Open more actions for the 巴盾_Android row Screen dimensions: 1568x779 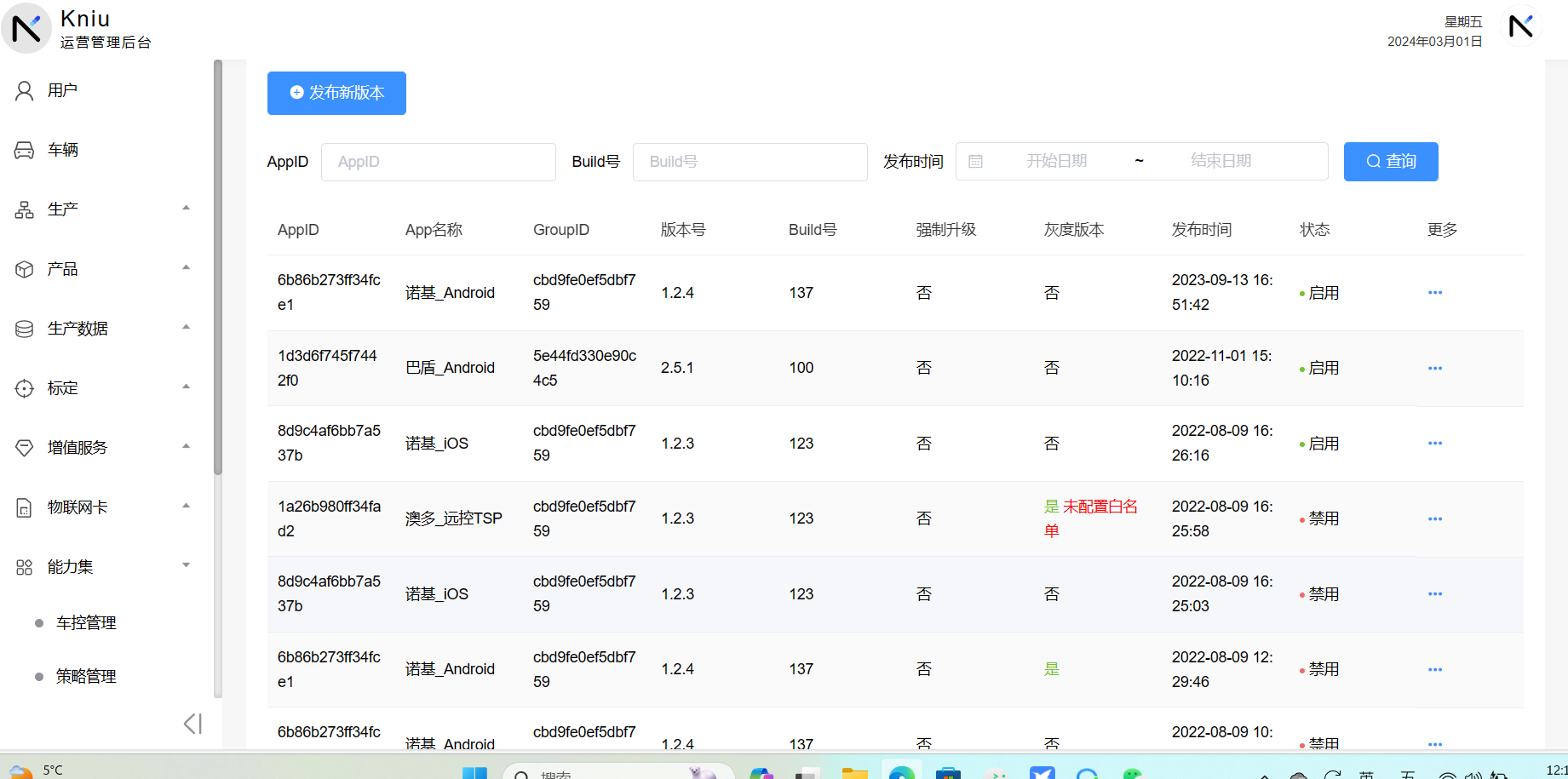[x=1435, y=369]
